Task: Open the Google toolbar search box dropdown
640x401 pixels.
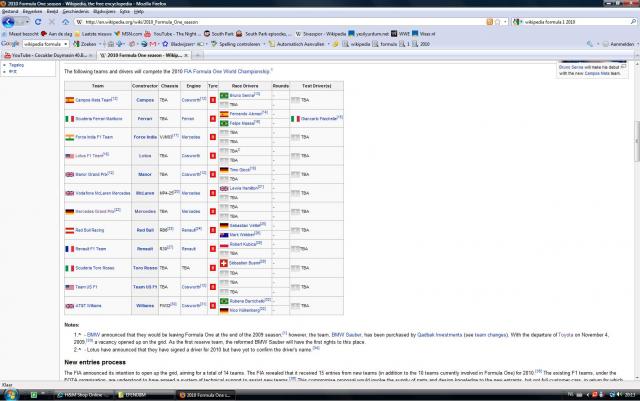Action: coord(65,44)
